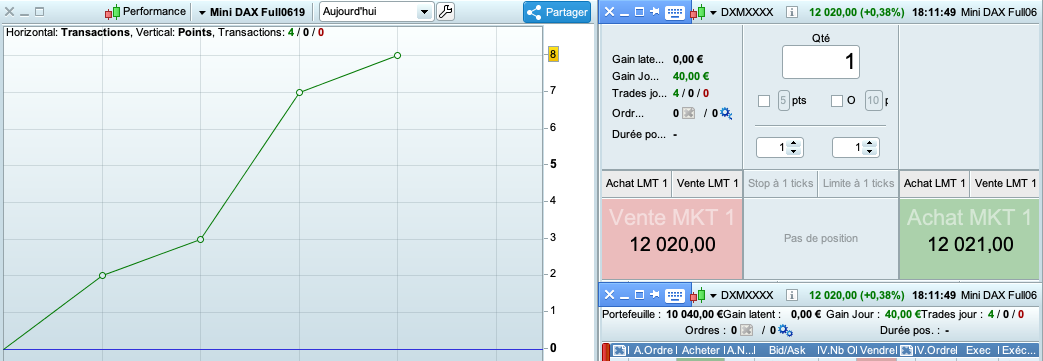Buy at market with Achat MKT 1
The image size is (1043, 361).
[970, 239]
